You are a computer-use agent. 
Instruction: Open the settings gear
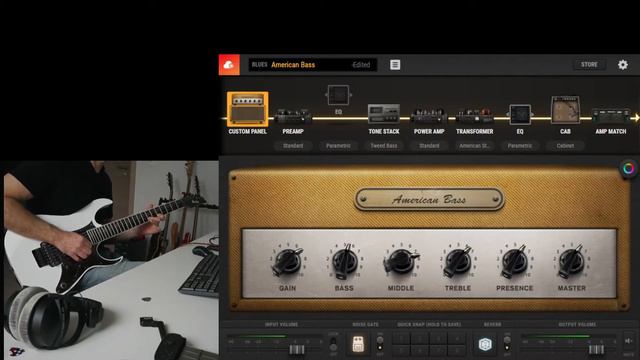click(x=622, y=64)
